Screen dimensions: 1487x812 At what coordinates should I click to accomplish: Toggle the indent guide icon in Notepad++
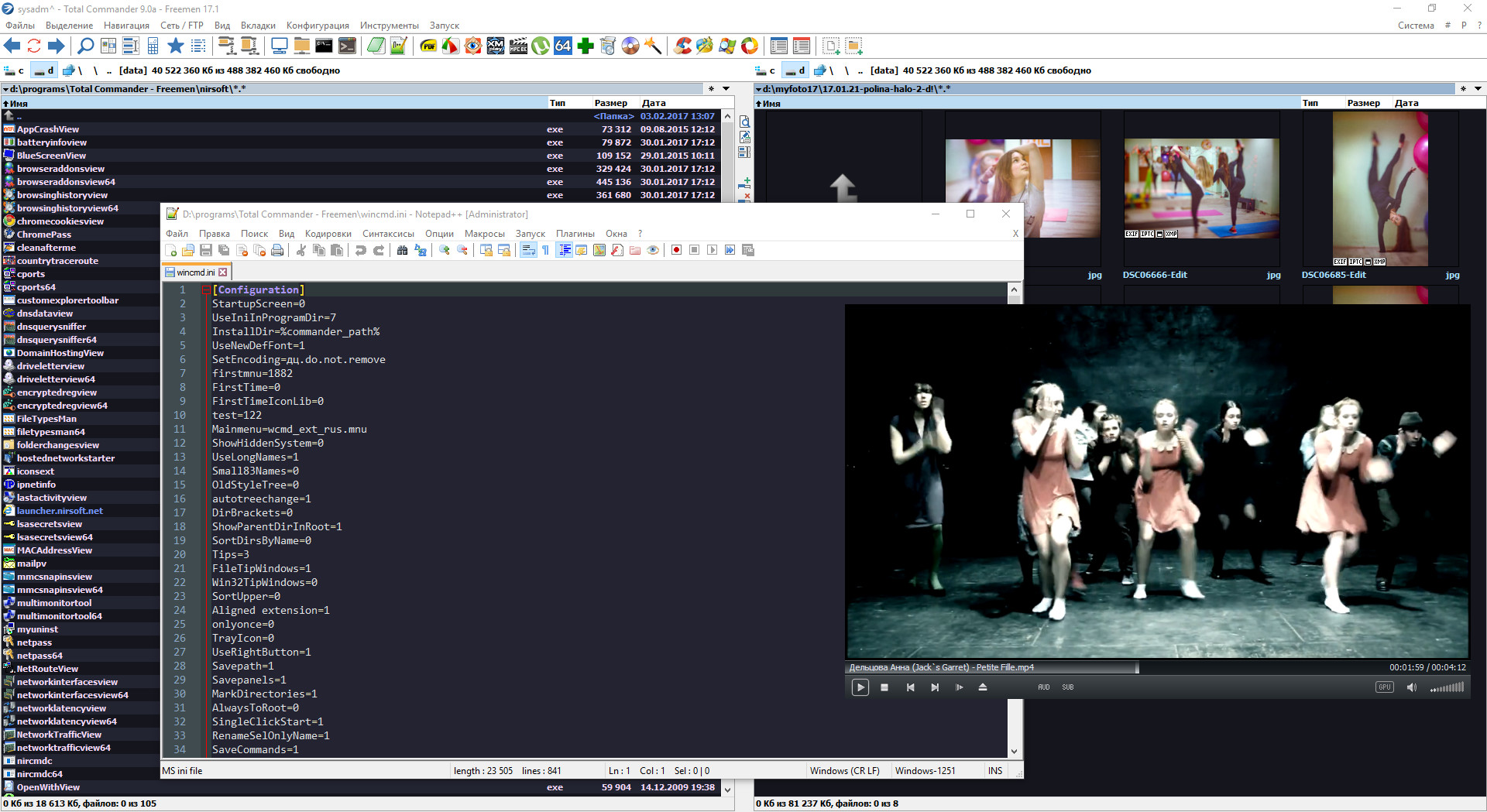[x=565, y=250]
